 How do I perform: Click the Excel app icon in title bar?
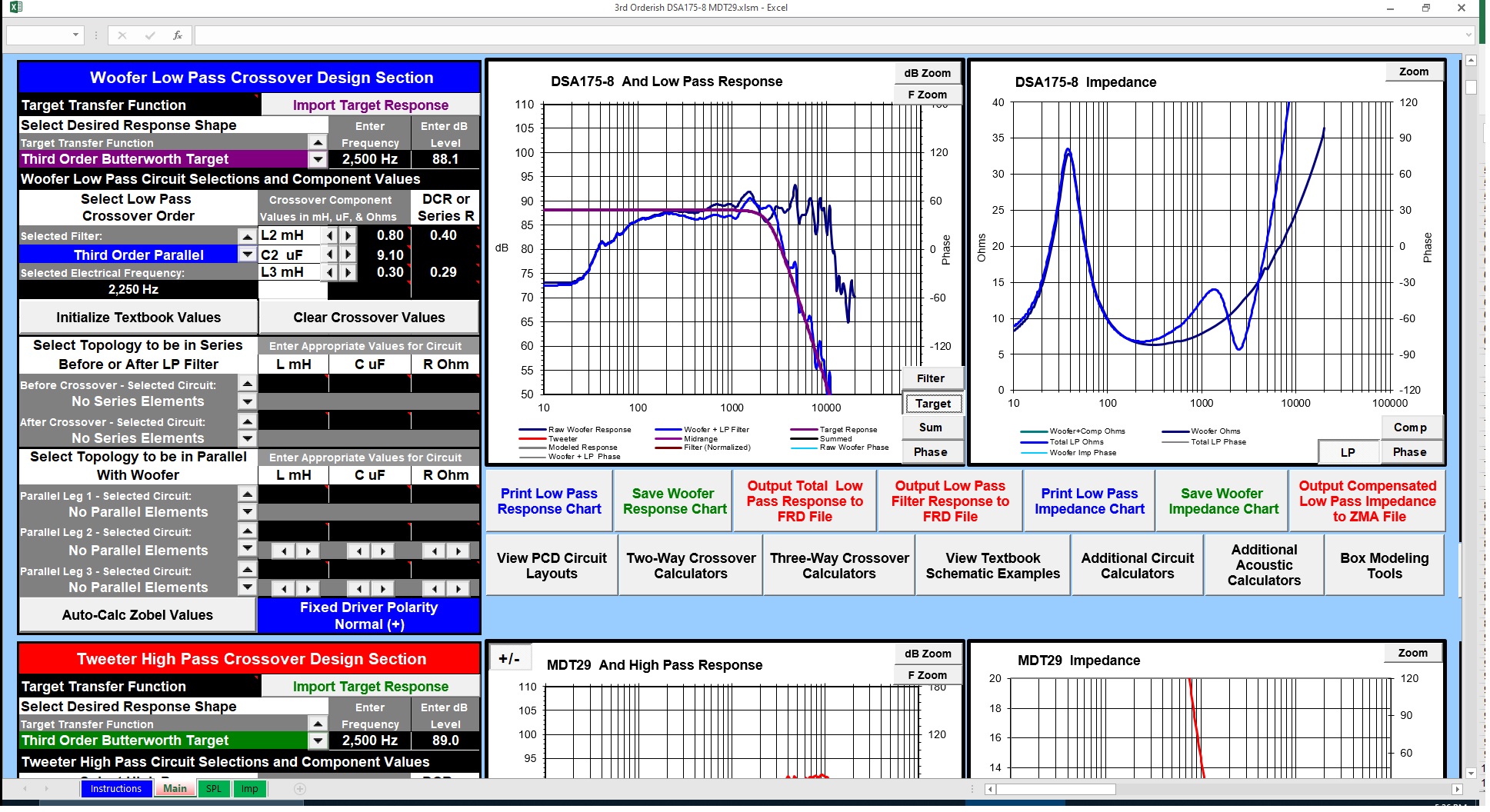pos(15,7)
